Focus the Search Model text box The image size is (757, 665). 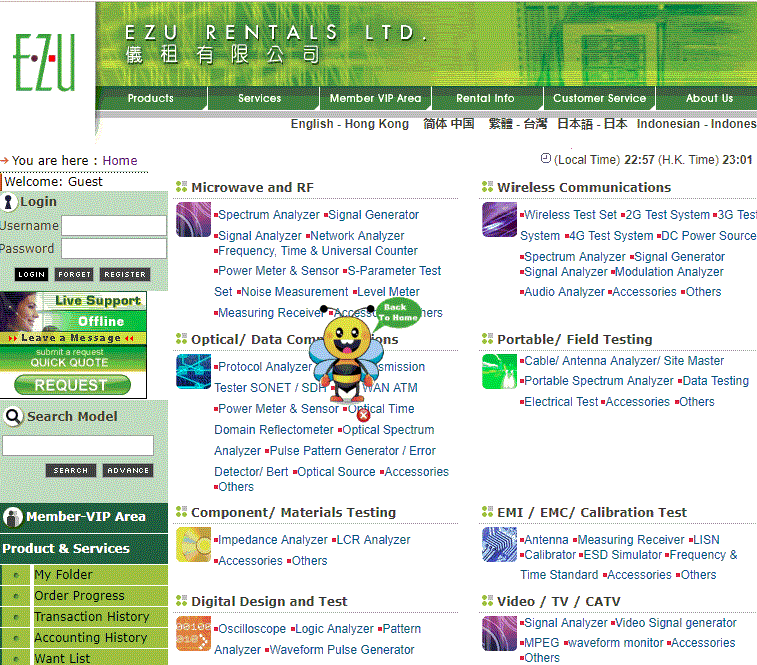click(x=78, y=446)
